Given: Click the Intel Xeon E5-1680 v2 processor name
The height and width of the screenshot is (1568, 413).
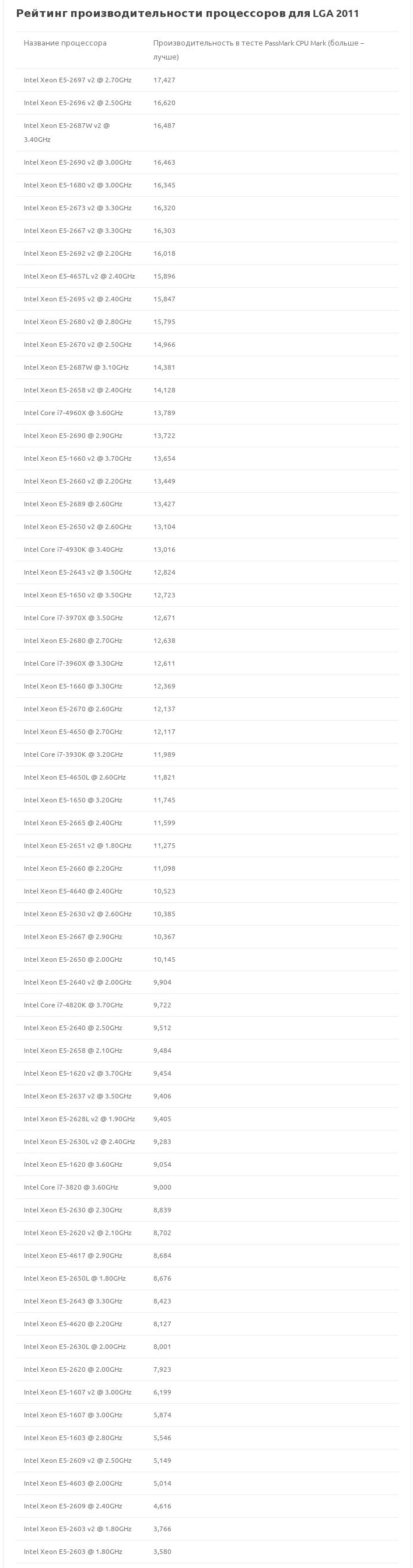Looking at the screenshot, I should [x=77, y=185].
